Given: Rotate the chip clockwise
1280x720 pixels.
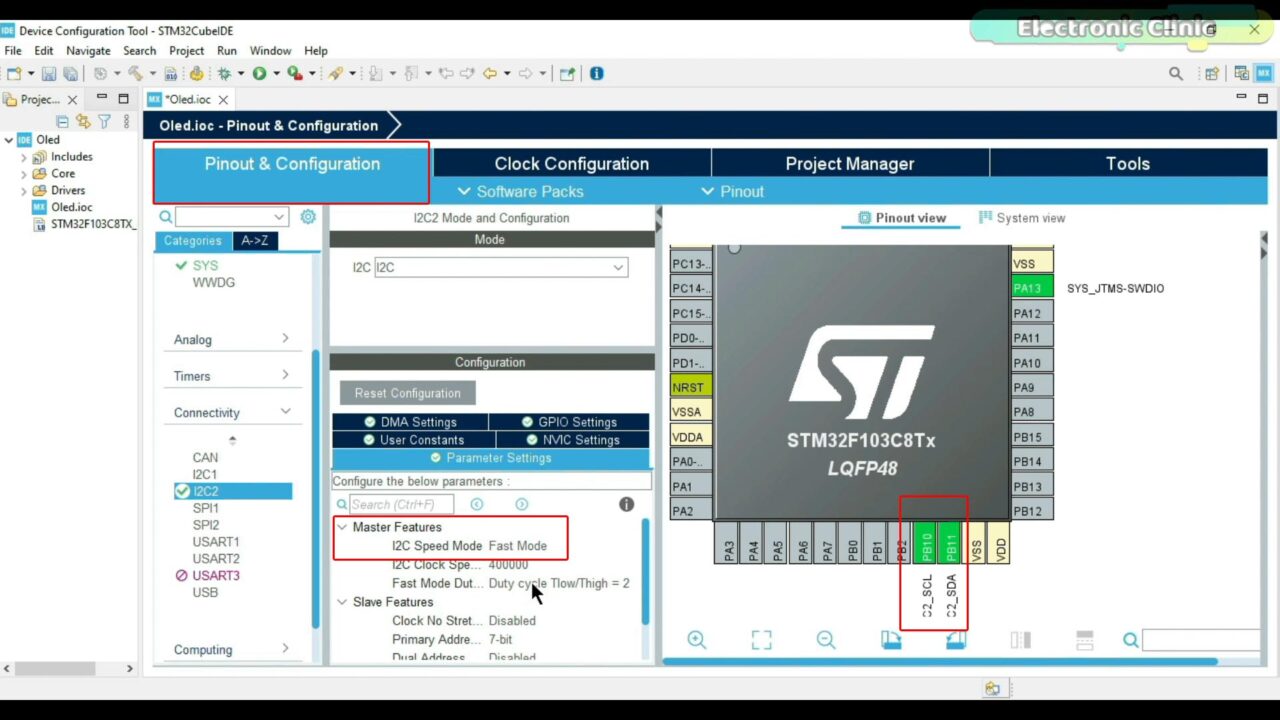Looking at the screenshot, I should [x=890, y=640].
